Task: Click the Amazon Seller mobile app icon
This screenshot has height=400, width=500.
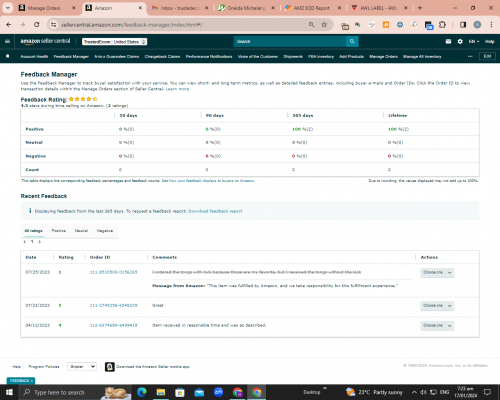Action: 110,367
